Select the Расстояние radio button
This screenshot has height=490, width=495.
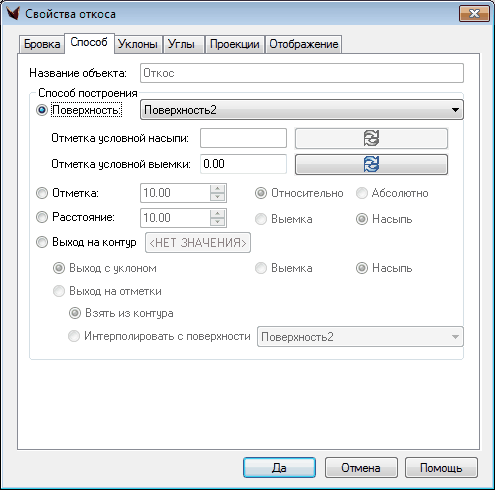click(x=42, y=217)
